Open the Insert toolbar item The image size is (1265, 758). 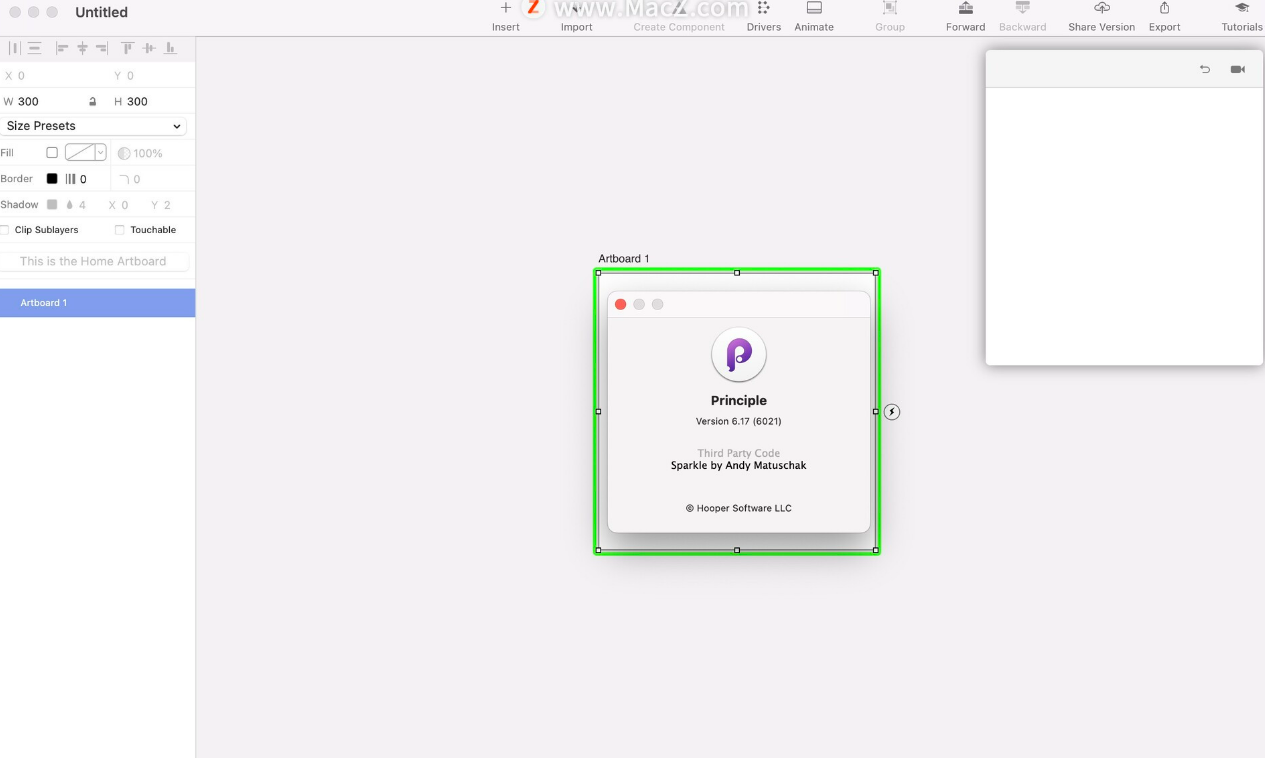click(506, 16)
